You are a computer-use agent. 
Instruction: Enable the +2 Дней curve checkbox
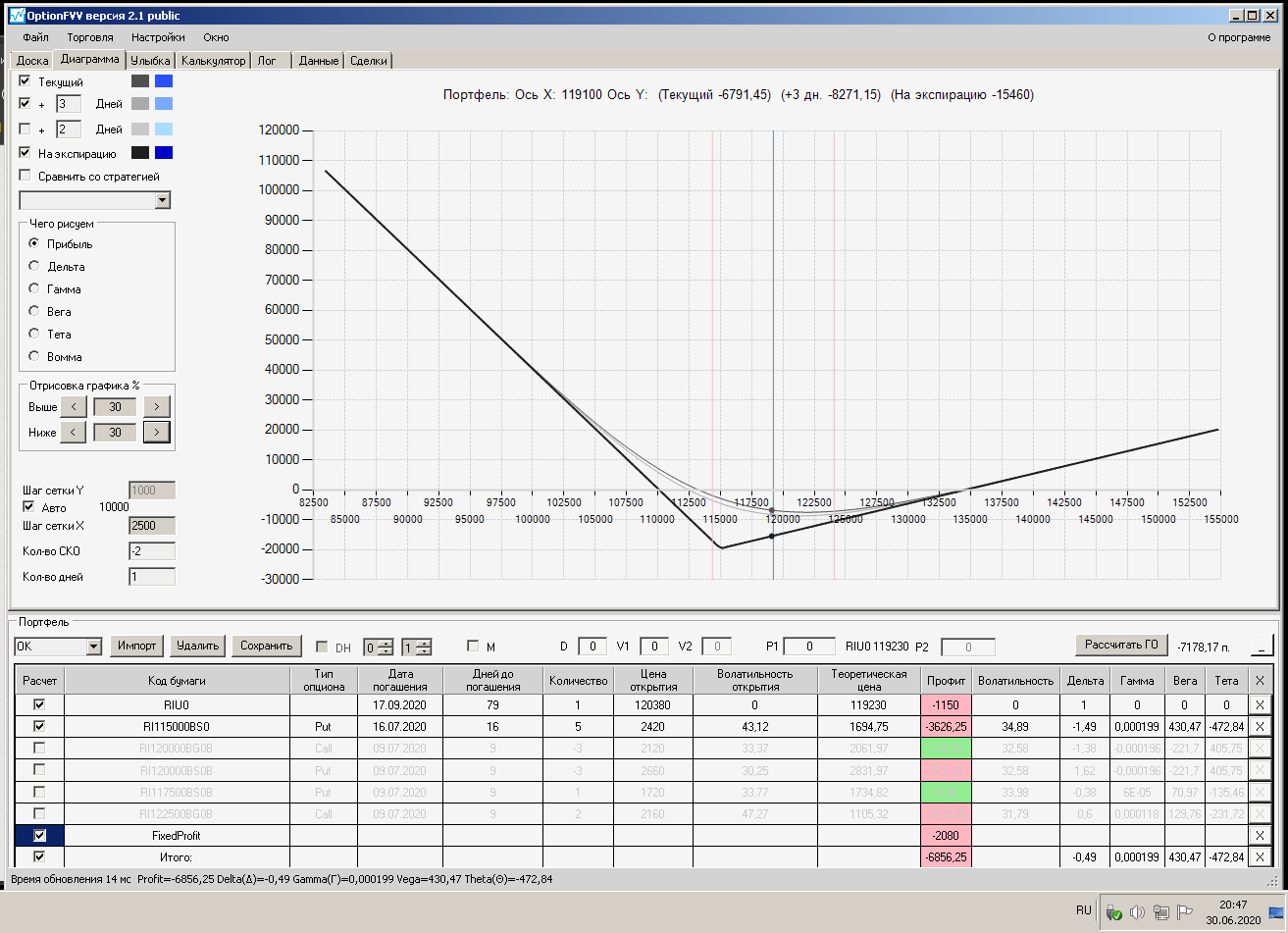point(26,129)
